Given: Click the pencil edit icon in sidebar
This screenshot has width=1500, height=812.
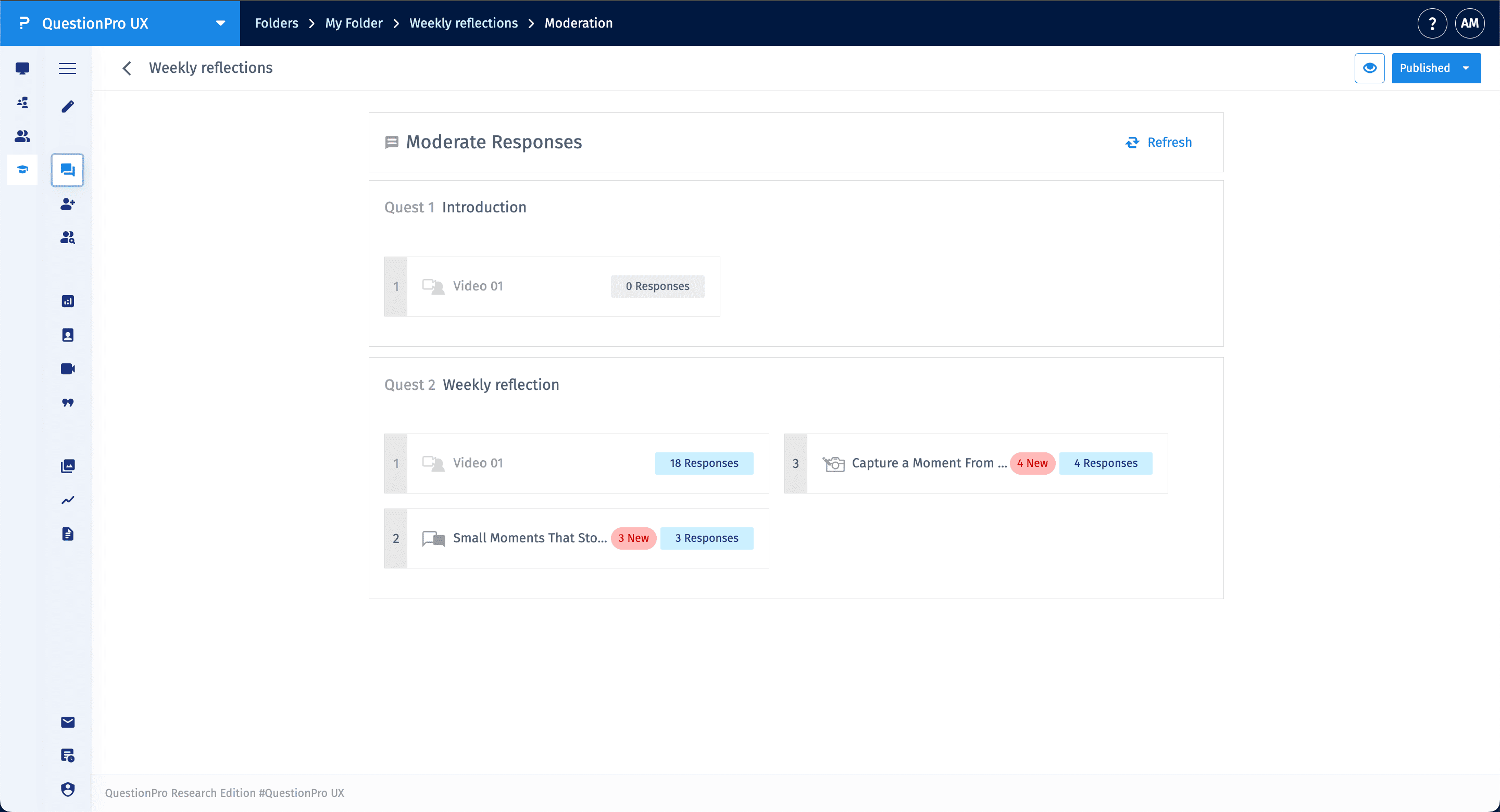Looking at the screenshot, I should tap(68, 106).
